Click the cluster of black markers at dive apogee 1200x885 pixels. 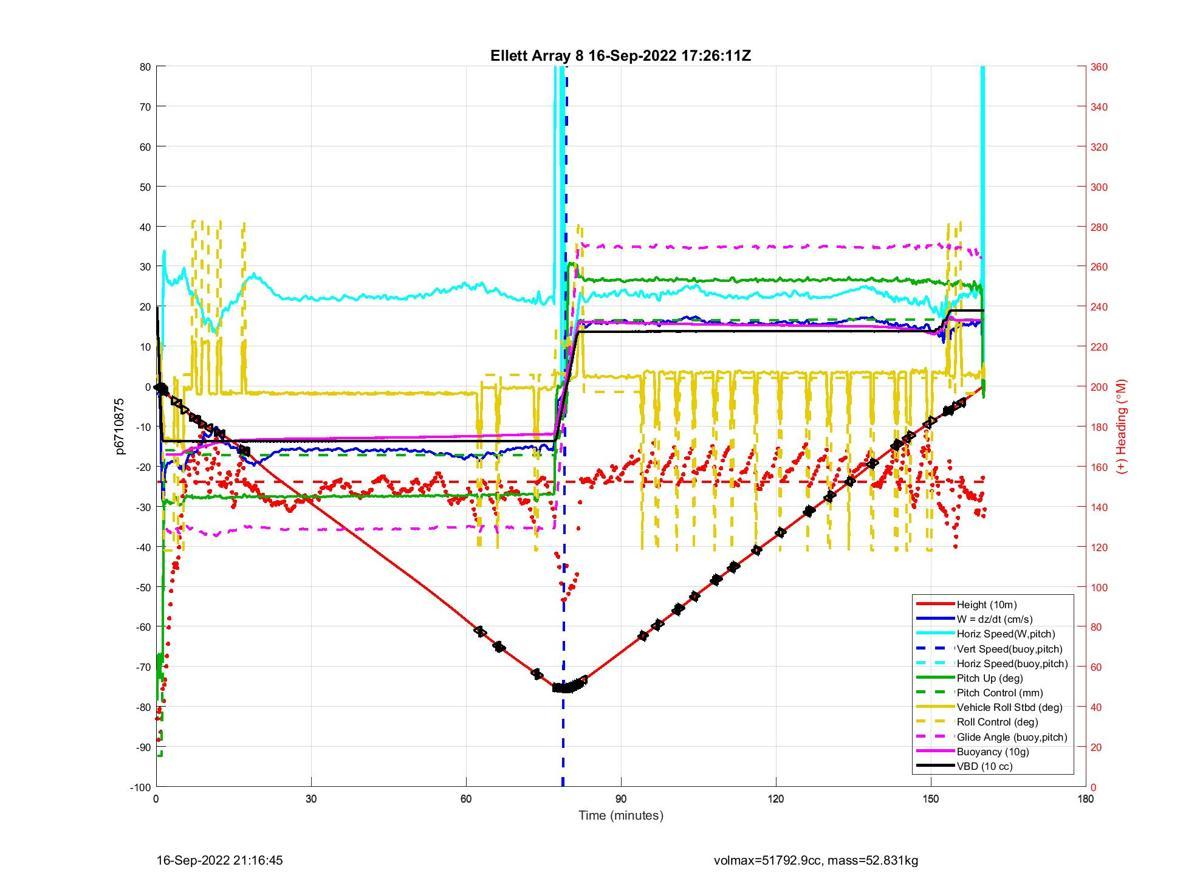pyautogui.click(x=568, y=686)
